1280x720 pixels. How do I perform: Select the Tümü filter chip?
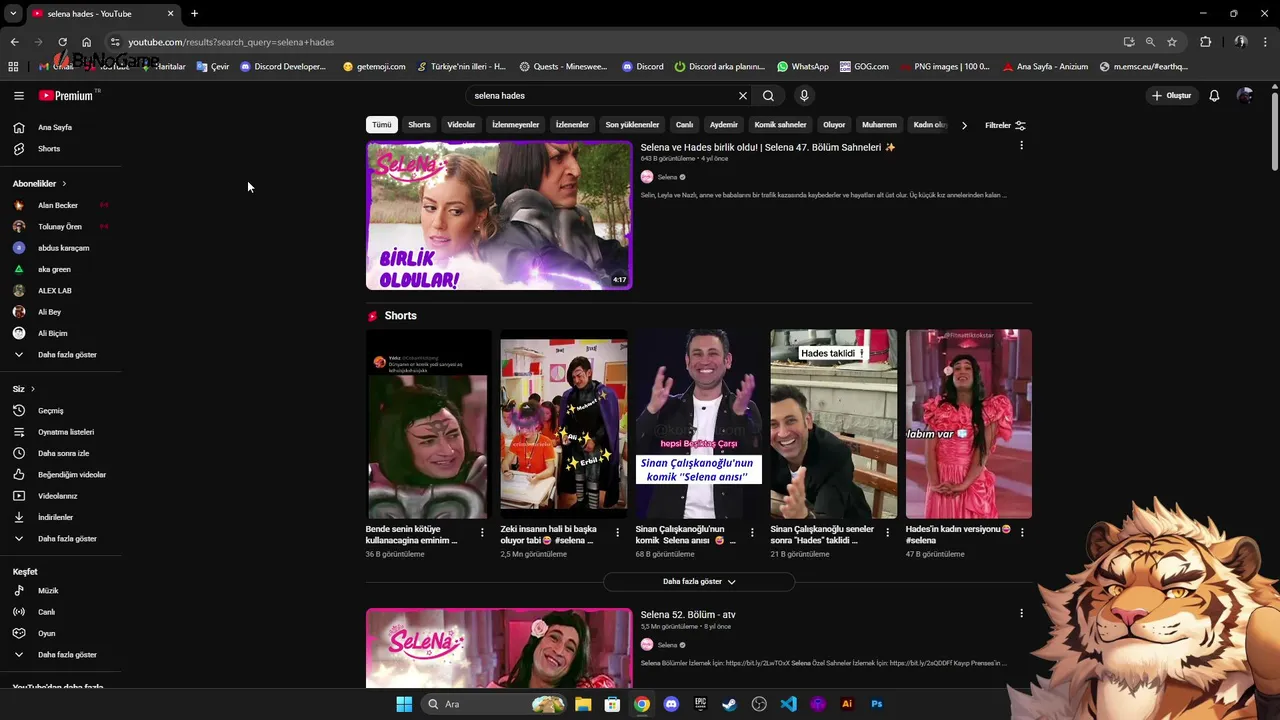coord(382,125)
